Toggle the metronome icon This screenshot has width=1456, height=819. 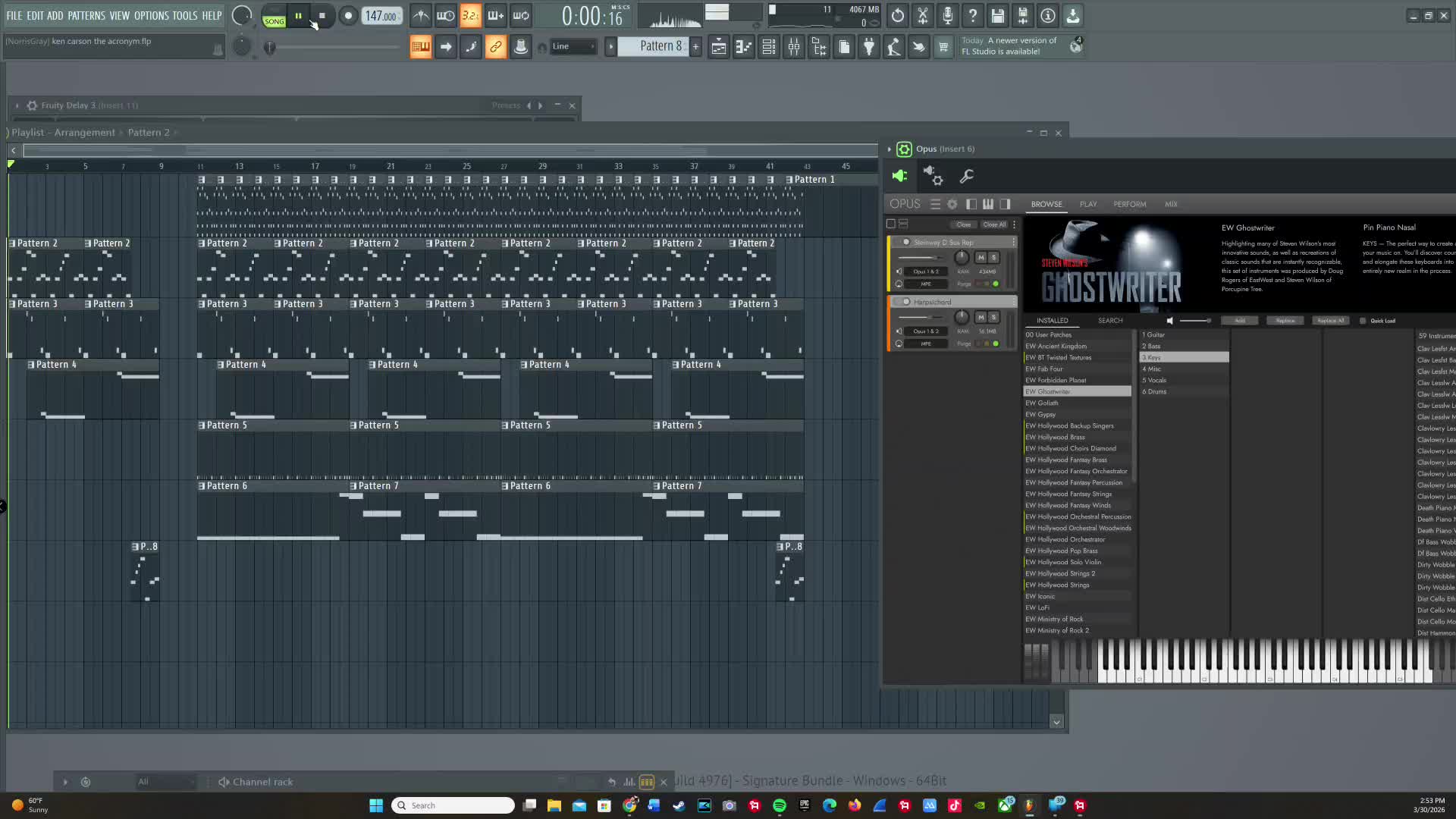[421, 15]
